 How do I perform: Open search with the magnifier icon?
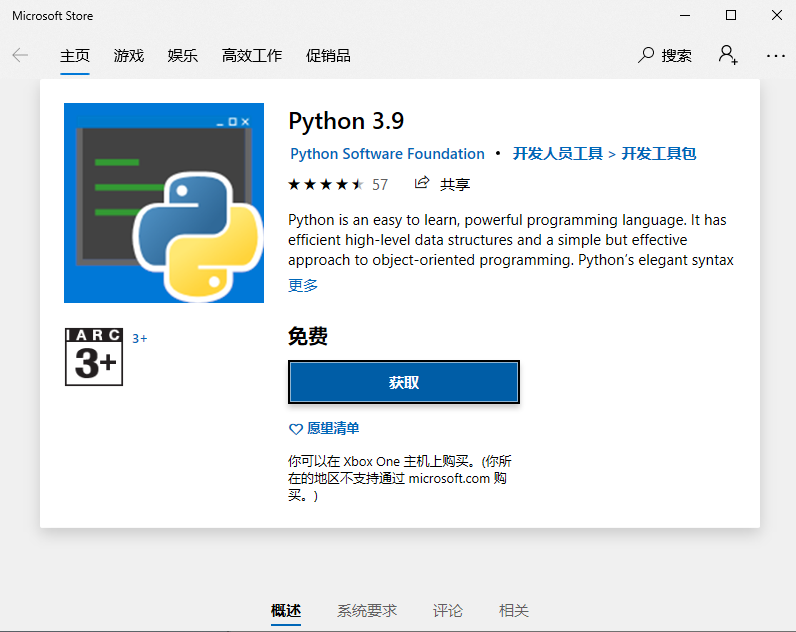[647, 55]
